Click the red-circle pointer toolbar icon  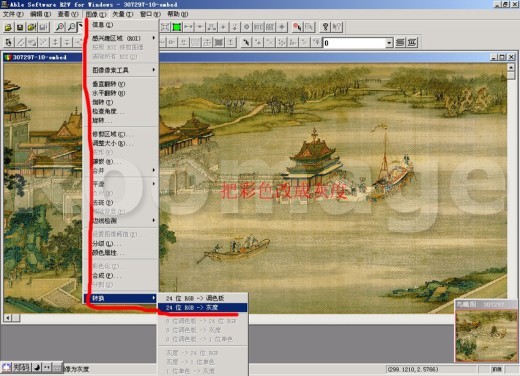[297, 27]
